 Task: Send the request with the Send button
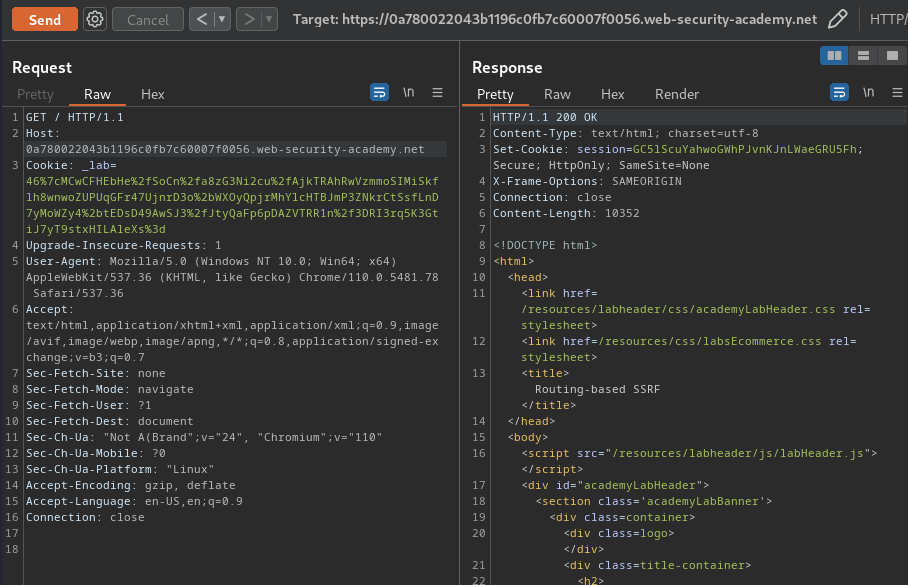[x=45, y=19]
